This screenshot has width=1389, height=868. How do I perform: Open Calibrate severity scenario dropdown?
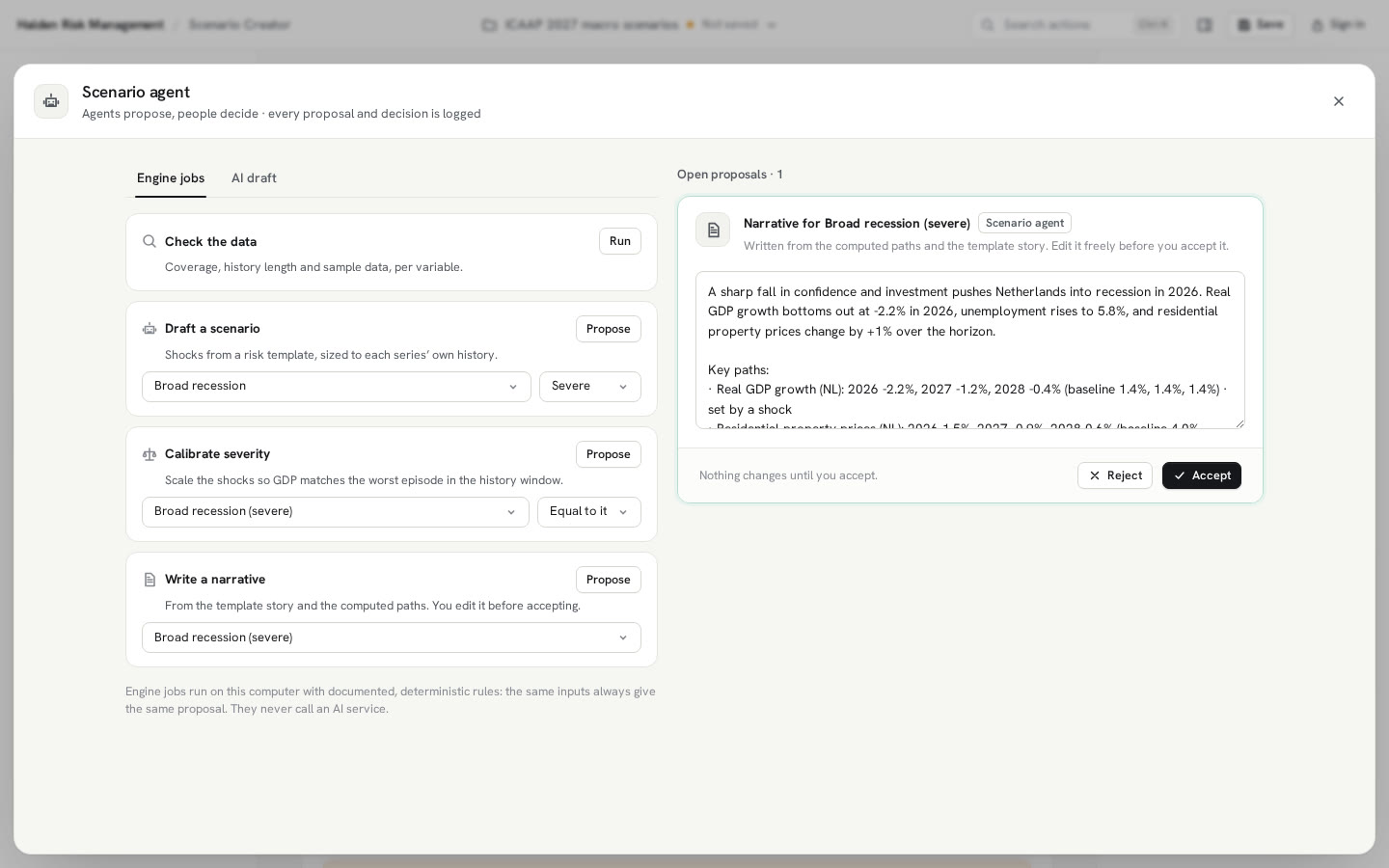tap(336, 512)
